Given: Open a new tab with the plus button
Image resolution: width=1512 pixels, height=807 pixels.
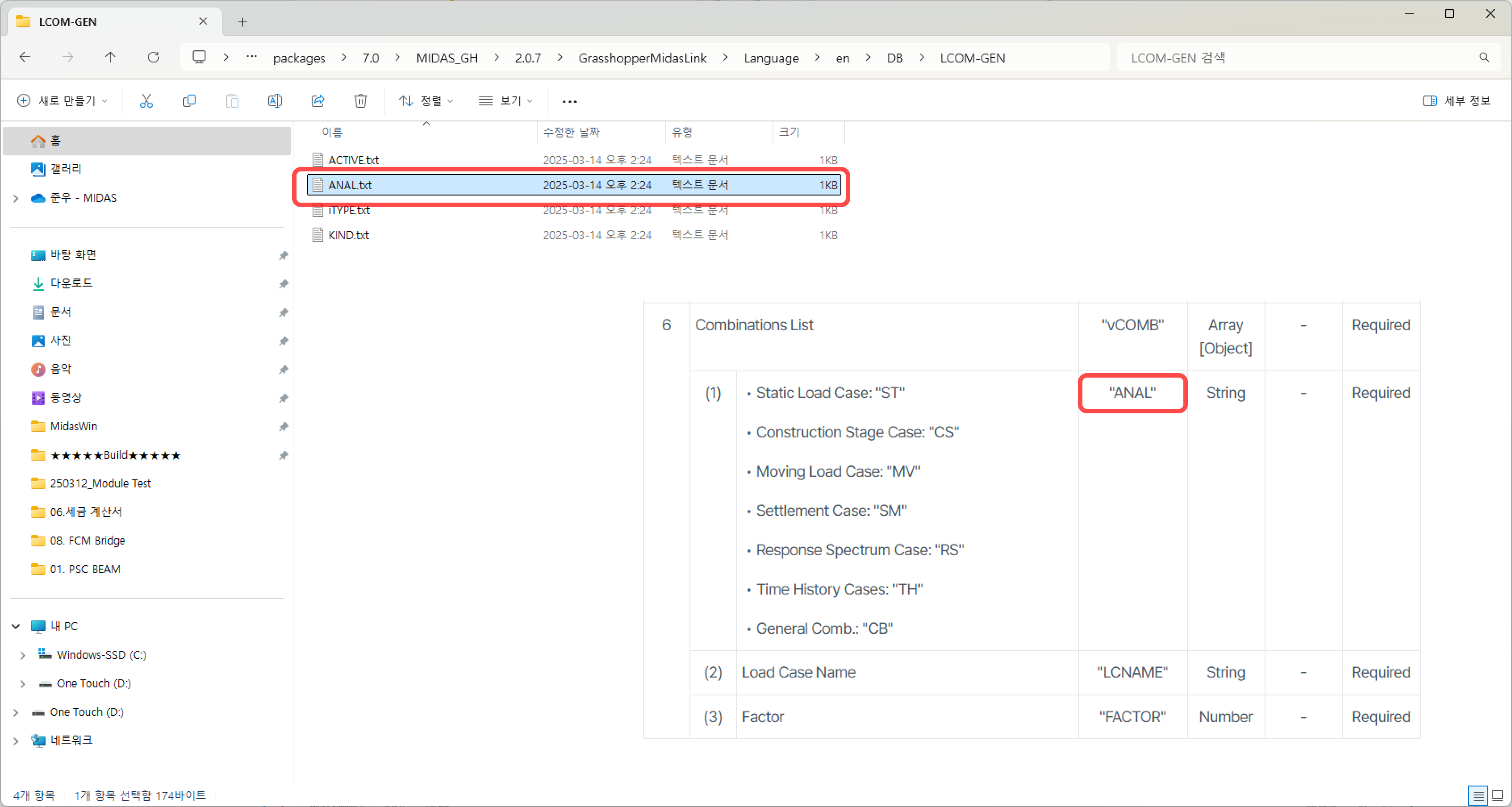Looking at the screenshot, I should click(x=242, y=22).
